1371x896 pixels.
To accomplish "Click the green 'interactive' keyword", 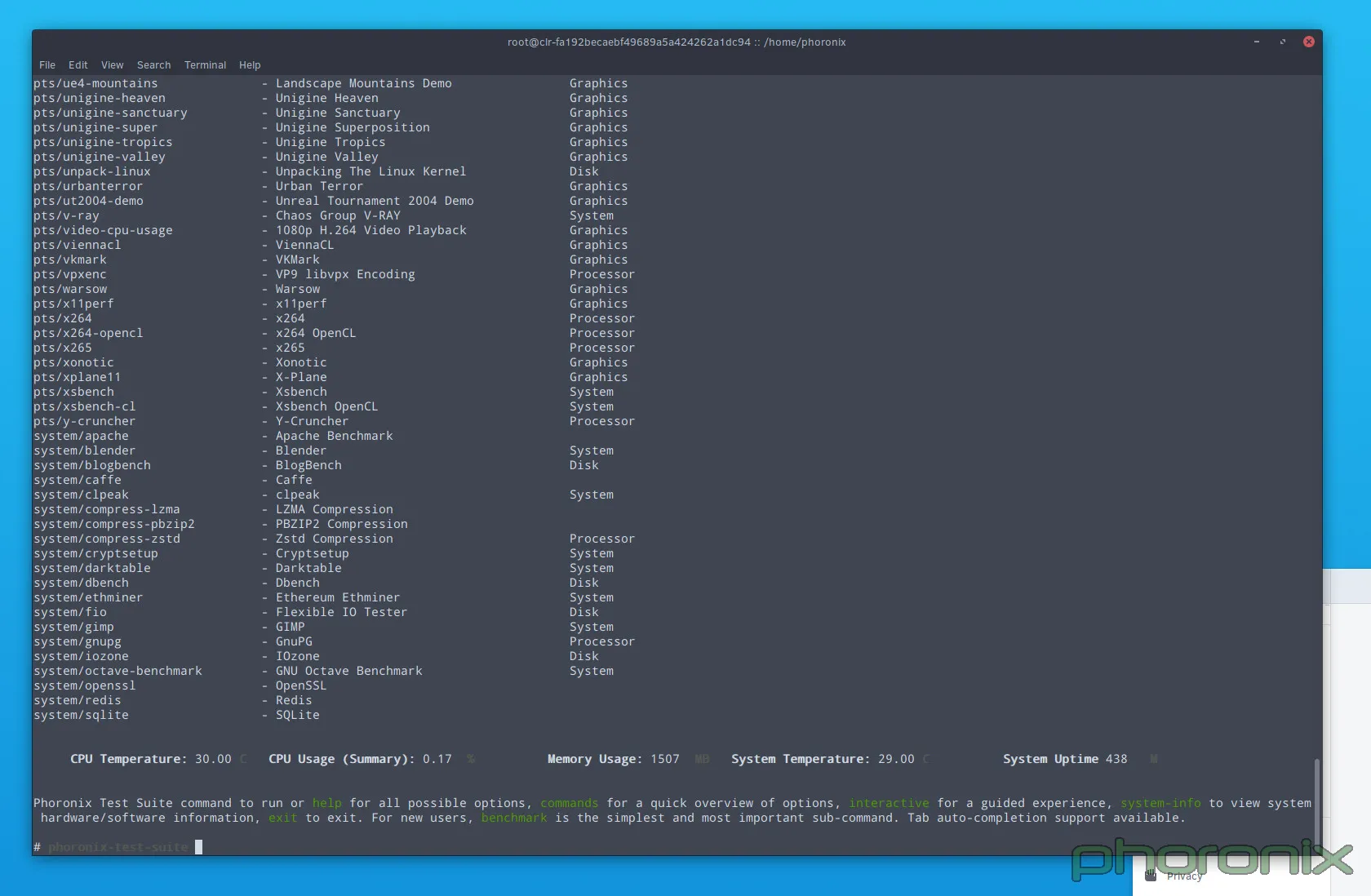I will coord(889,803).
